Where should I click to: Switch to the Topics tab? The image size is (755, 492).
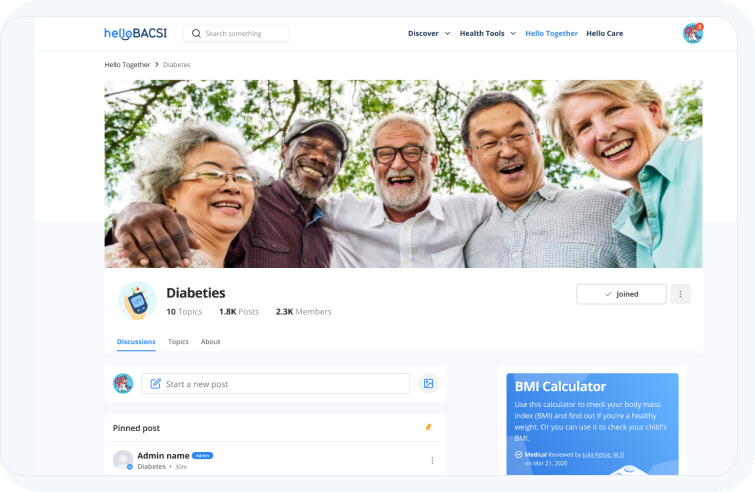click(x=178, y=341)
